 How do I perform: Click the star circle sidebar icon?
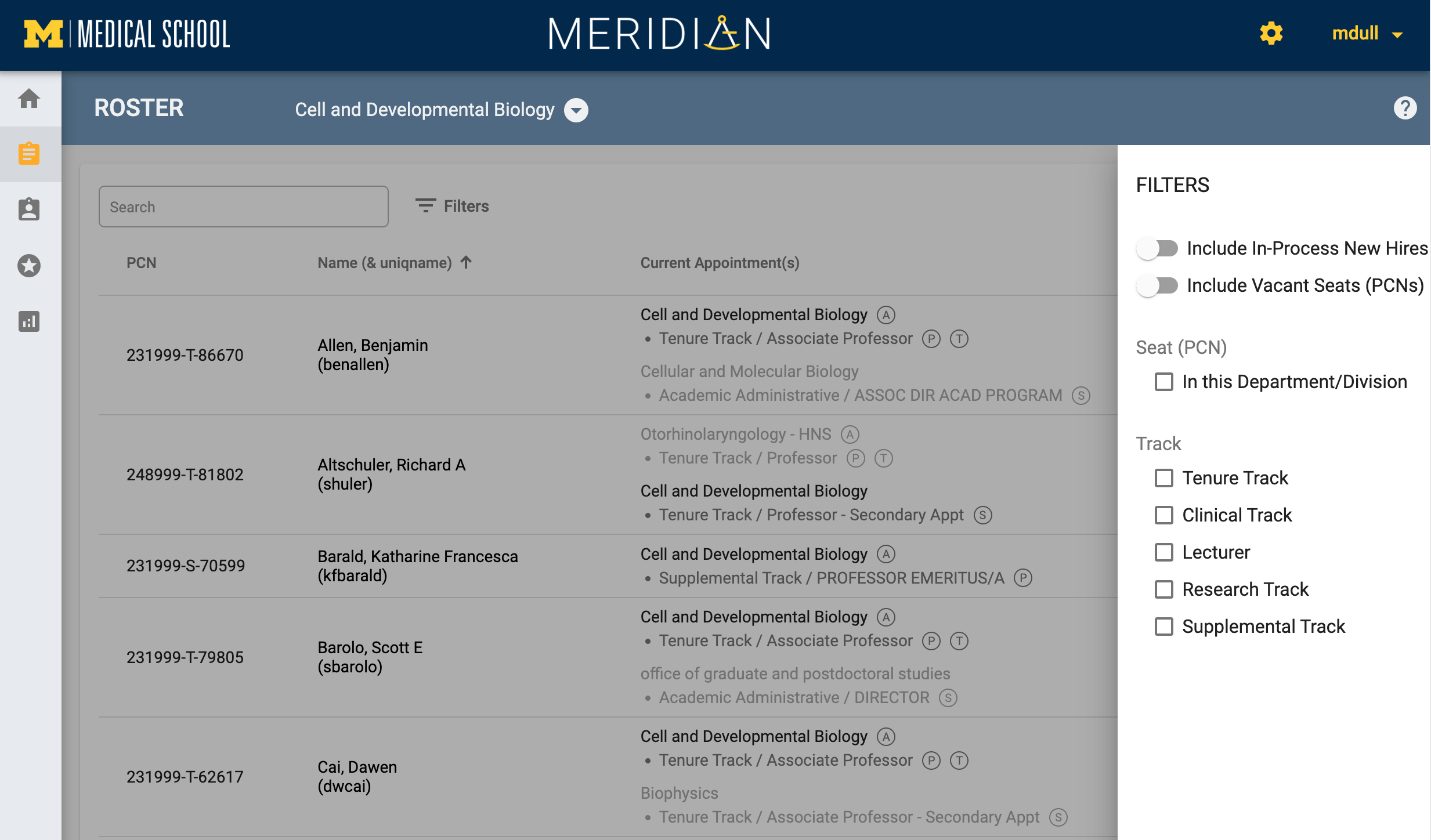click(29, 266)
